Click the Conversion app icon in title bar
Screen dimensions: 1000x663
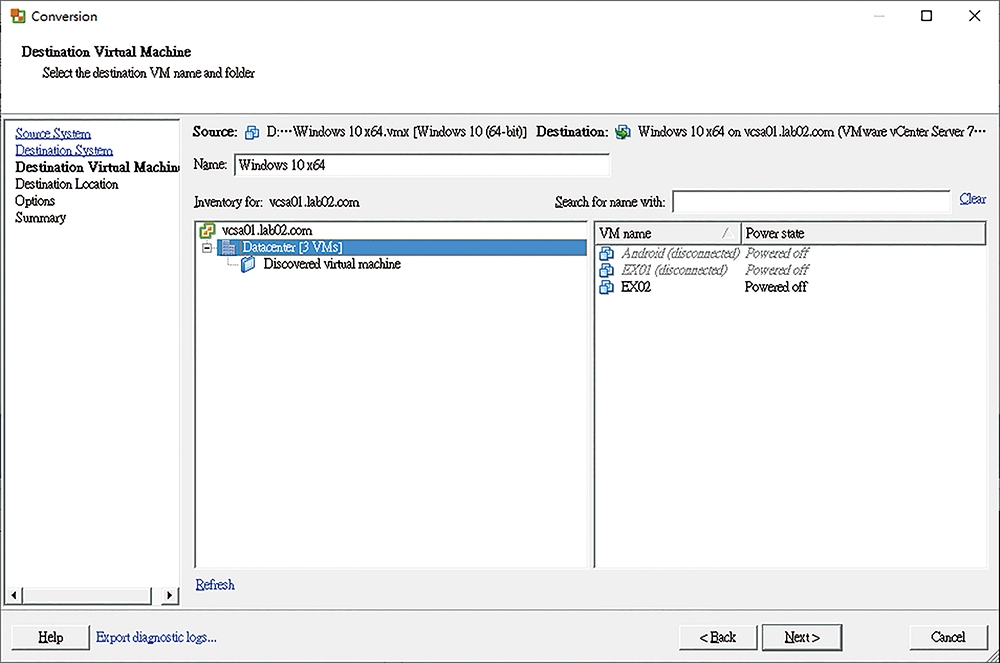pos(18,16)
